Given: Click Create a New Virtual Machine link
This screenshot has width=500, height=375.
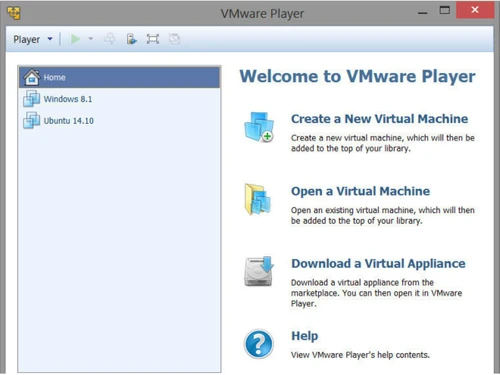Looking at the screenshot, I should point(379,119).
